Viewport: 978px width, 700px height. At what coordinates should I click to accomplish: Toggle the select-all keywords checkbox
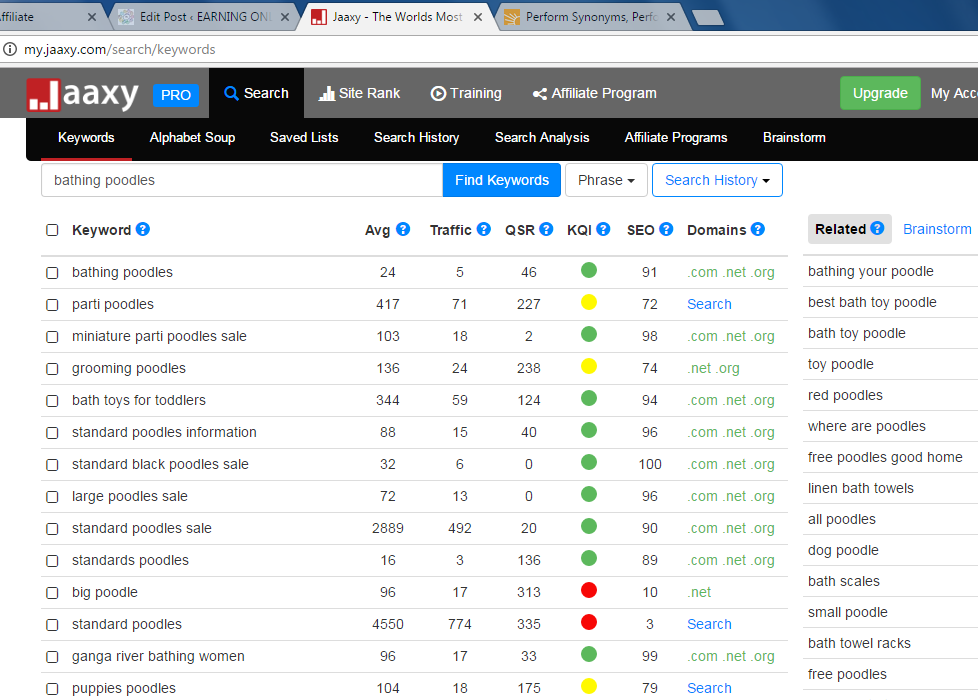[52, 230]
